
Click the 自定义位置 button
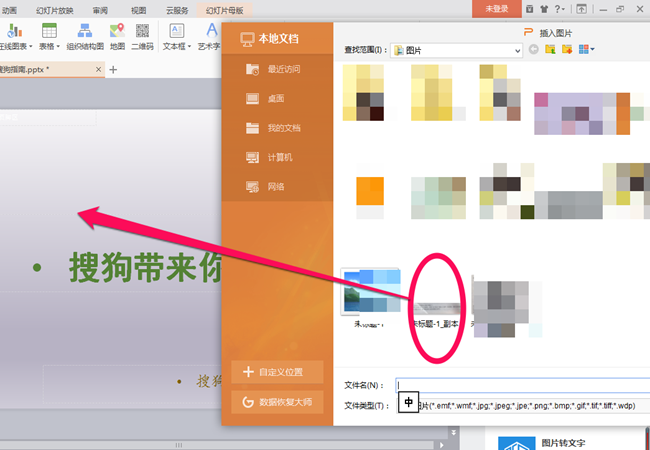(x=277, y=372)
